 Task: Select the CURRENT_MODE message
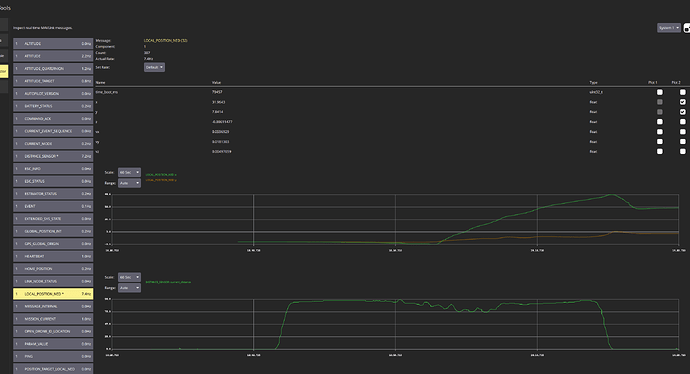53,143
